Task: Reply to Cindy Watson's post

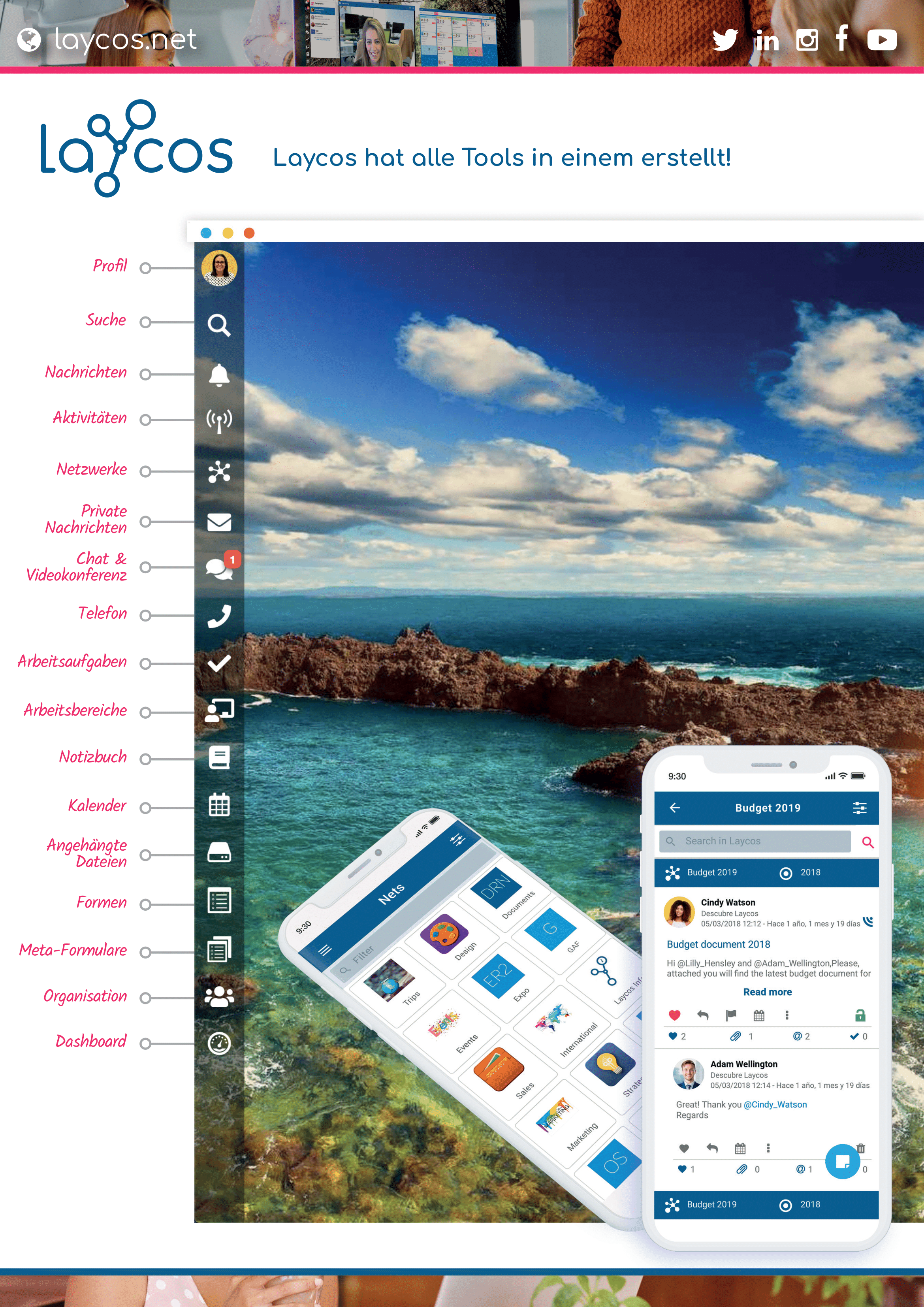Action: click(703, 1015)
